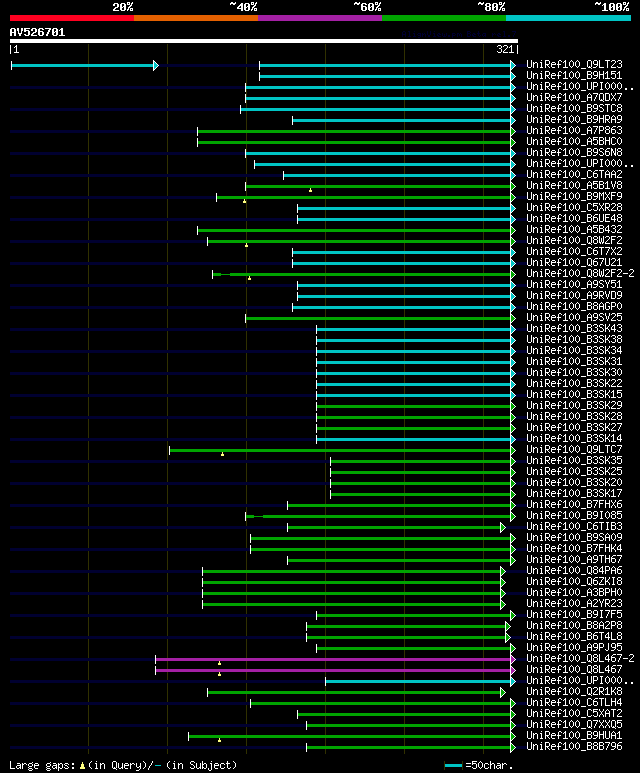Select the UniRef100_Q2R1K8 label
Screen dimensions: 640x773
[574, 691]
